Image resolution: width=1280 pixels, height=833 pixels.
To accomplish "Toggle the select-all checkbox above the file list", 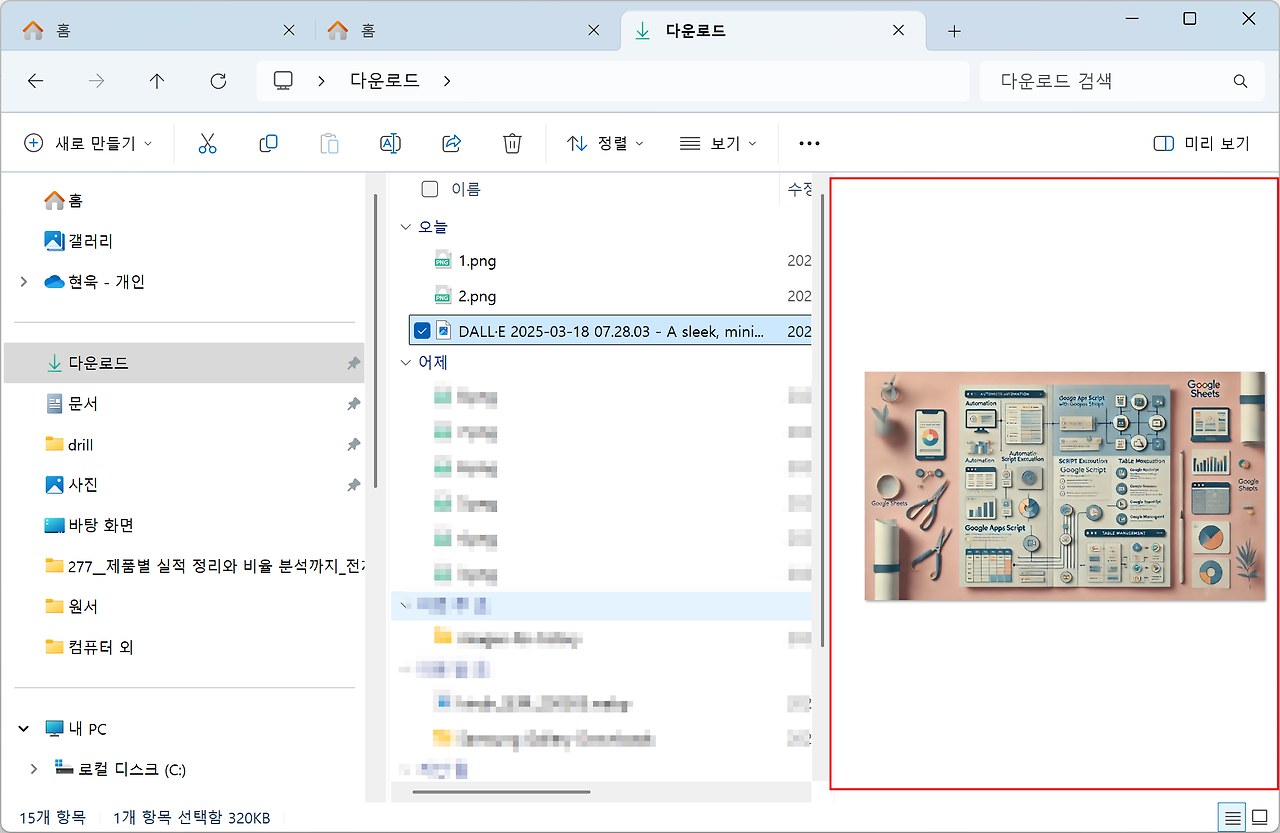I will coord(429,188).
